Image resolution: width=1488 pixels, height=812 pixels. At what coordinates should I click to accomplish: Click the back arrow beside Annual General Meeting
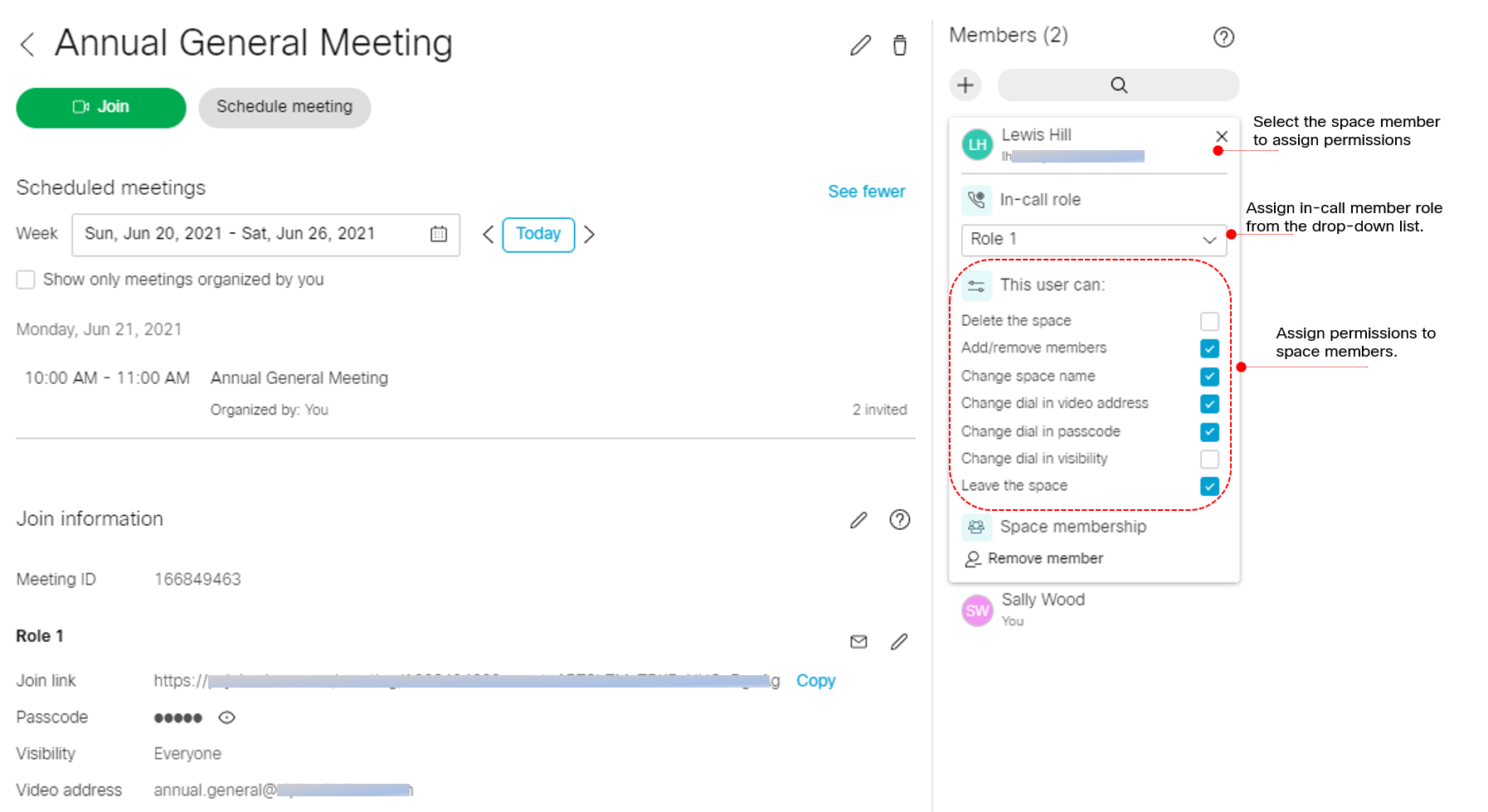[x=27, y=45]
